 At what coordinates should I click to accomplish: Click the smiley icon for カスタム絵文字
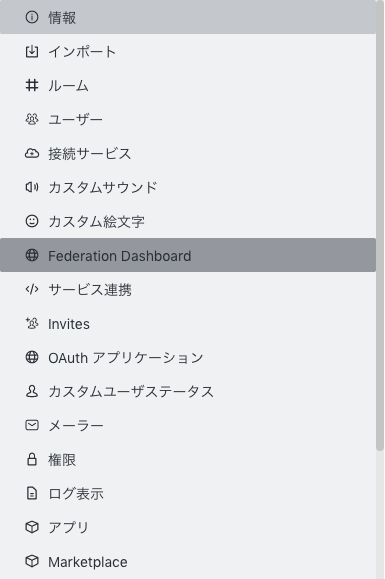tap(32, 221)
